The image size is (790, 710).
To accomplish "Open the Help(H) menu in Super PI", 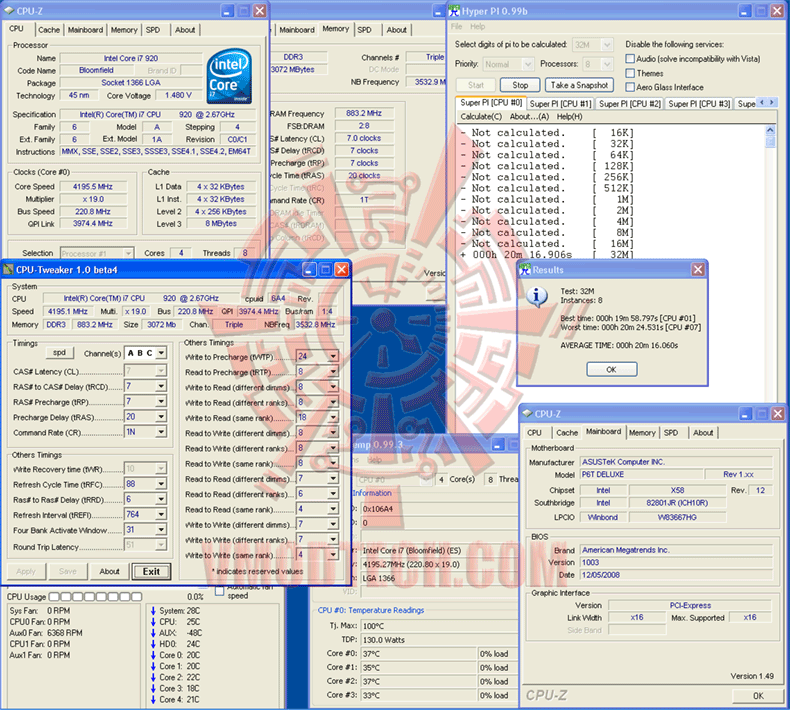I will coord(569,116).
